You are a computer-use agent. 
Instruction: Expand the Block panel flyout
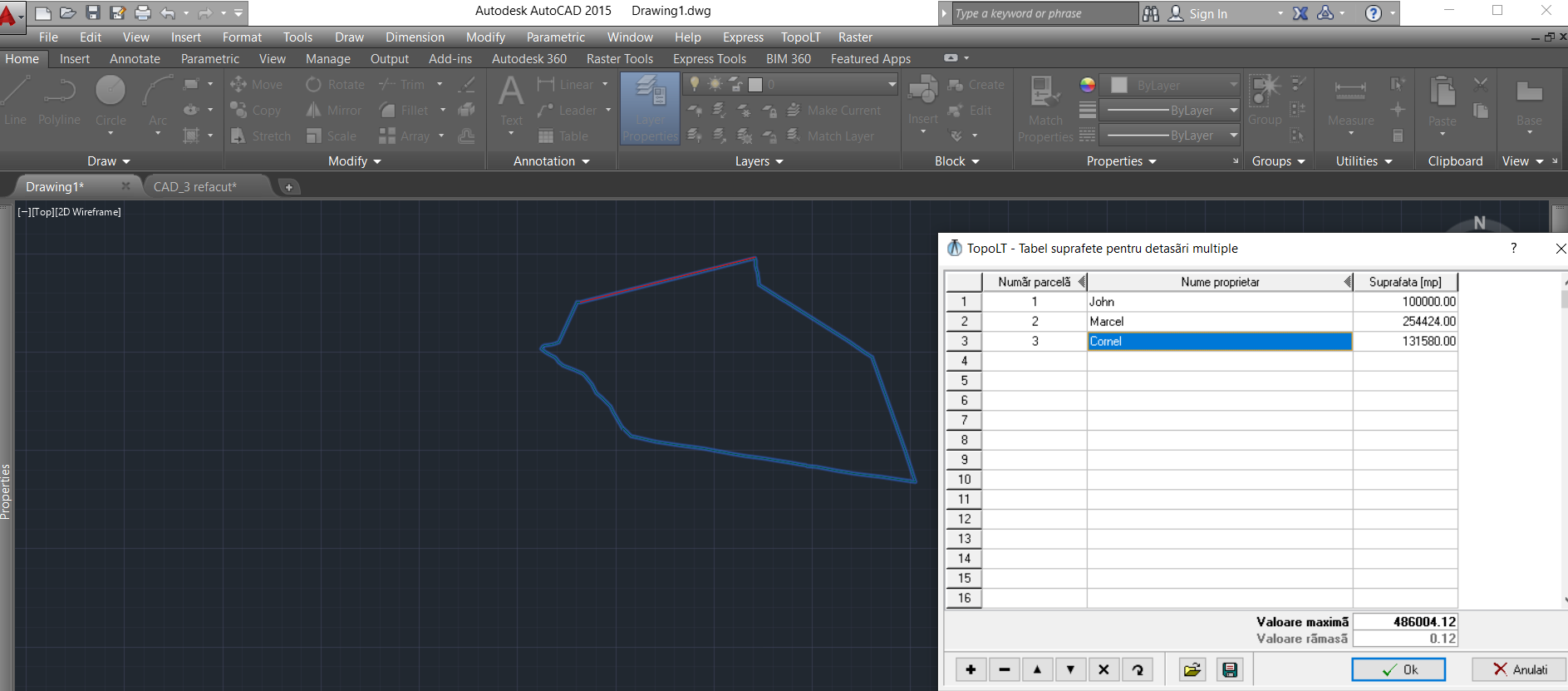(957, 161)
